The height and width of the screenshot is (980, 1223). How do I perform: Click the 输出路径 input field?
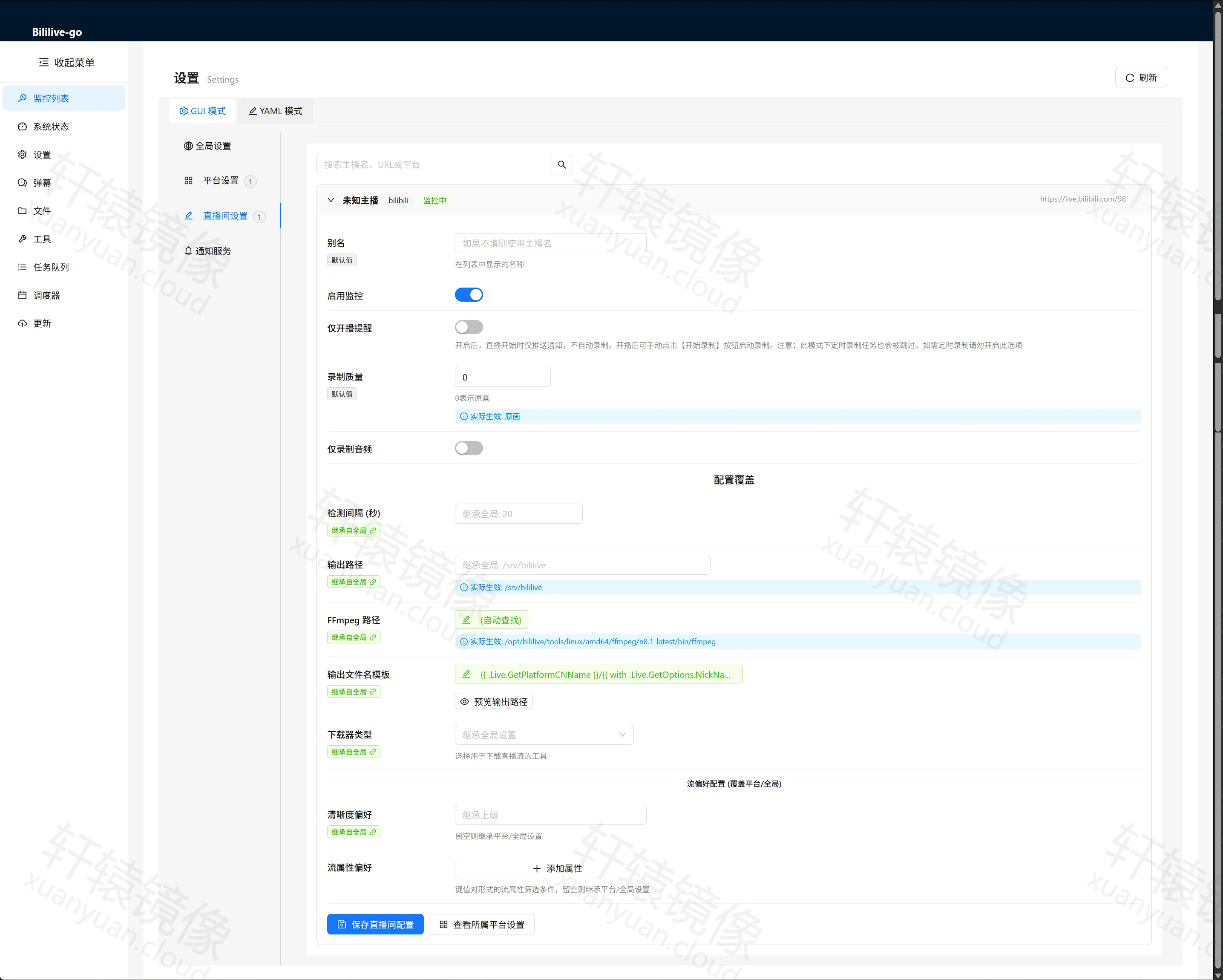click(x=583, y=565)
